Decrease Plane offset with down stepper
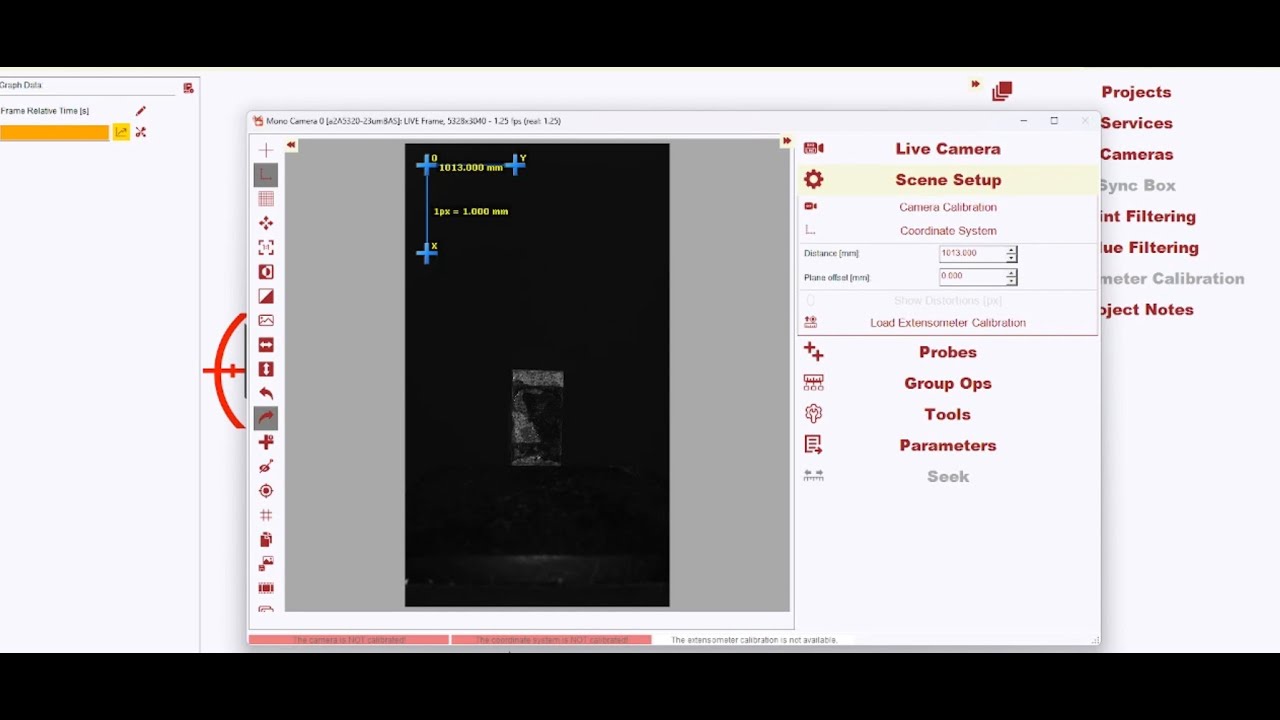 click(x=1012, y=282)
